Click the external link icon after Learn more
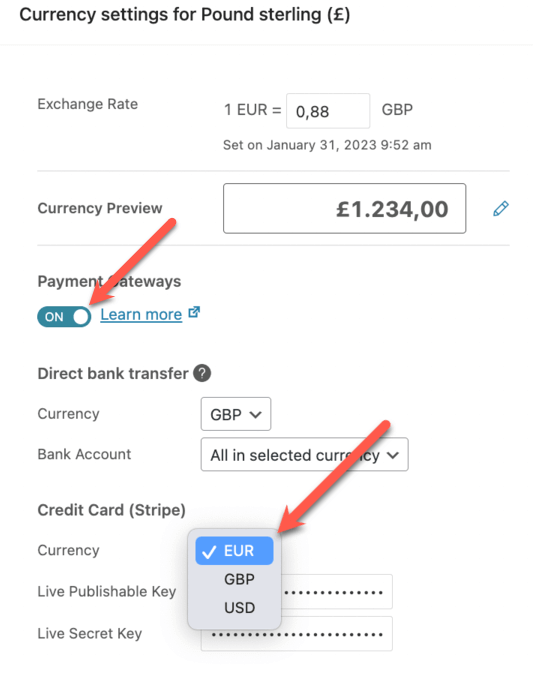This screenshot has width=533, height=675. tap(194, 312)
